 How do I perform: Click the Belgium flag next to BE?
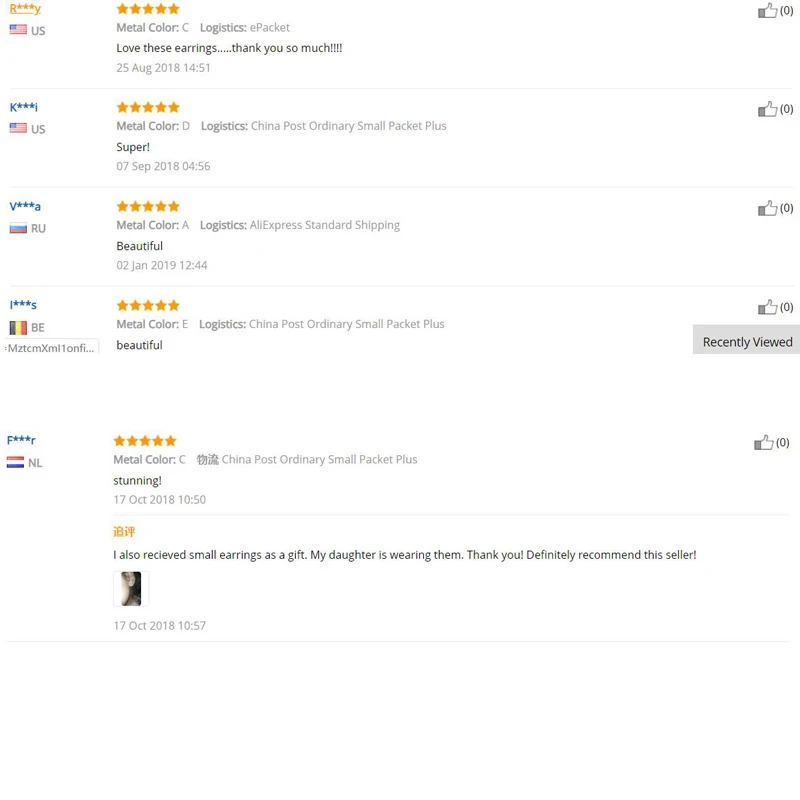pos(18,328)
